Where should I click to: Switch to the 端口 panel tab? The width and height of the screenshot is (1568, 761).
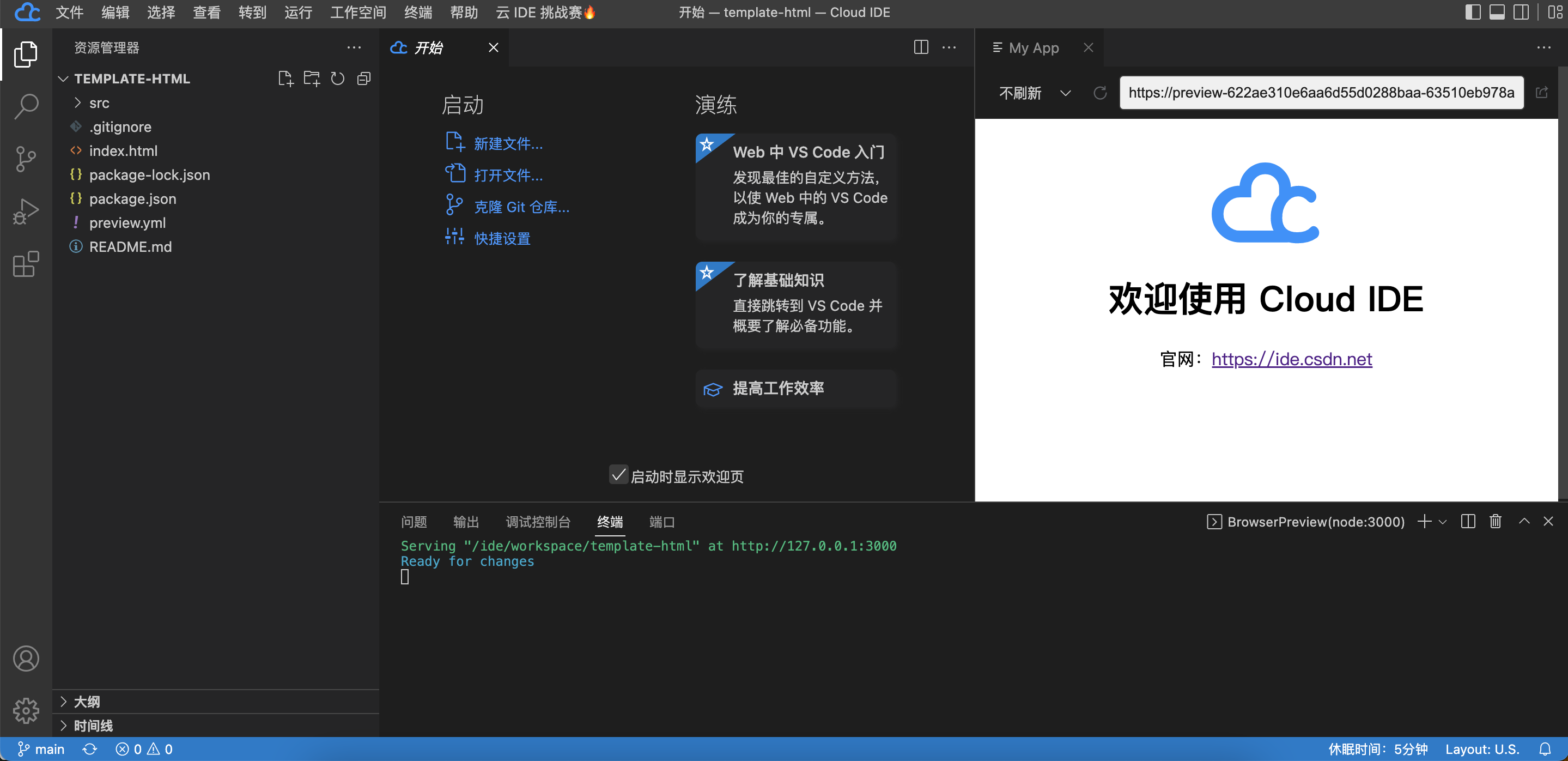pyautogui.click(x=661, y=522)
